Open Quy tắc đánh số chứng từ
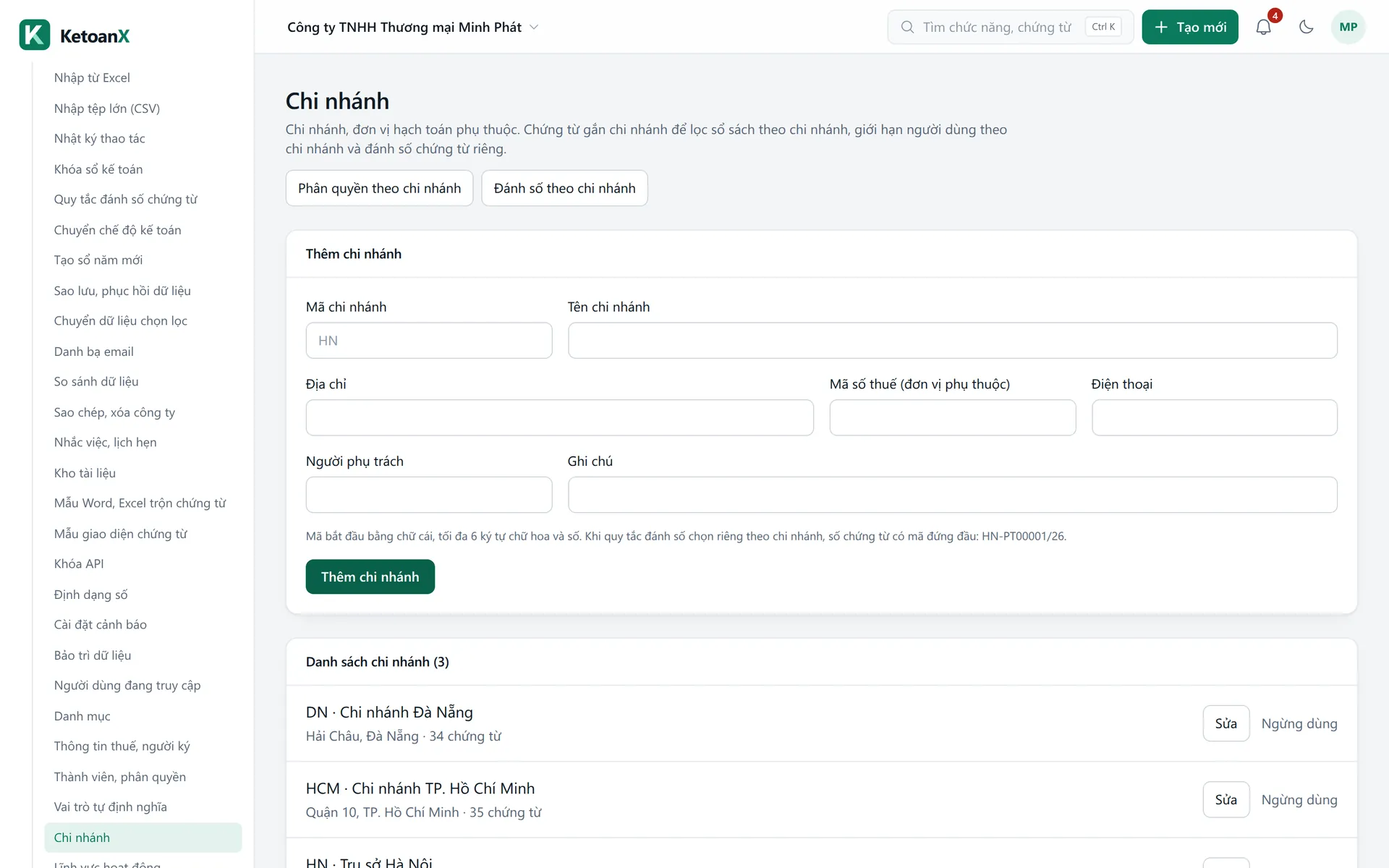 (x=143, y=199)
